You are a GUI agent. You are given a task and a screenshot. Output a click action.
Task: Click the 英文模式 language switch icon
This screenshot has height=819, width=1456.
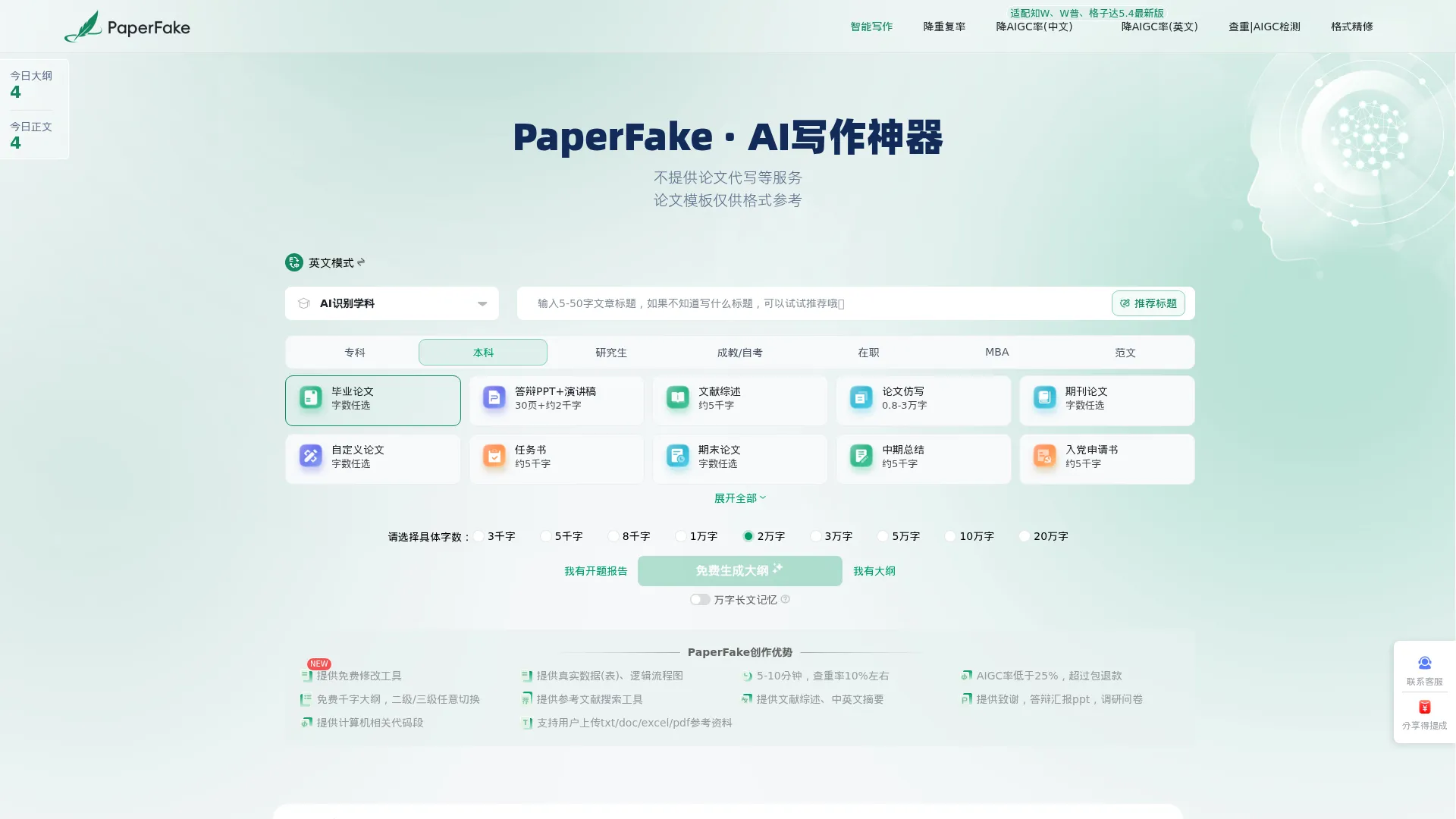coord(294,262)
